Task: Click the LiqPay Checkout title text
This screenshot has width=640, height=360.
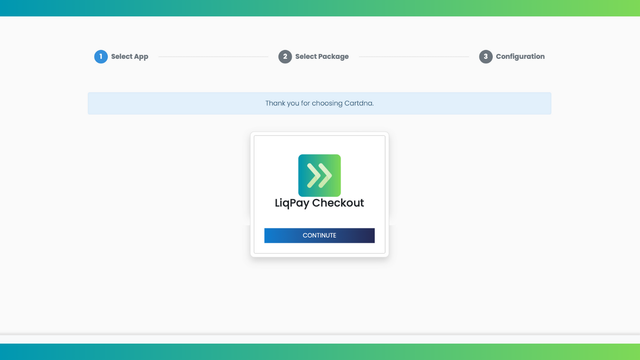Action: pos(319,203)
